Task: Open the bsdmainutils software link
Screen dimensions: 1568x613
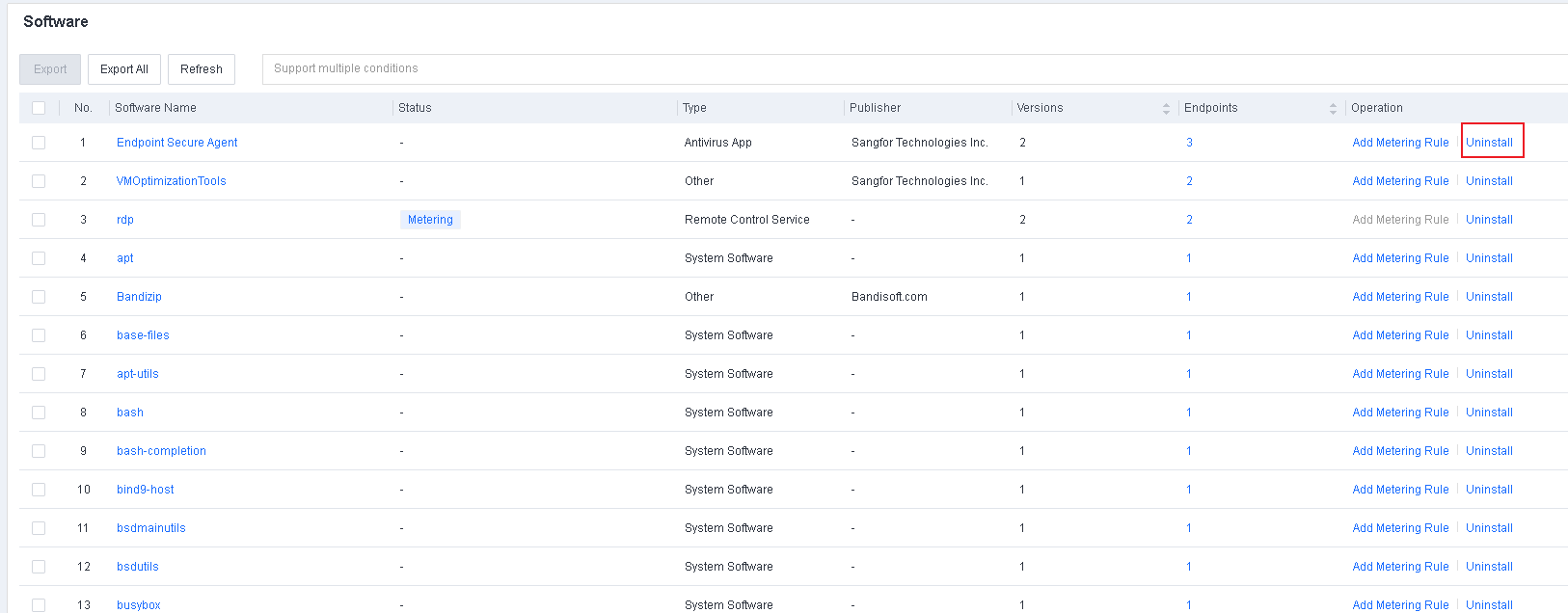Action: click(150, 528)
